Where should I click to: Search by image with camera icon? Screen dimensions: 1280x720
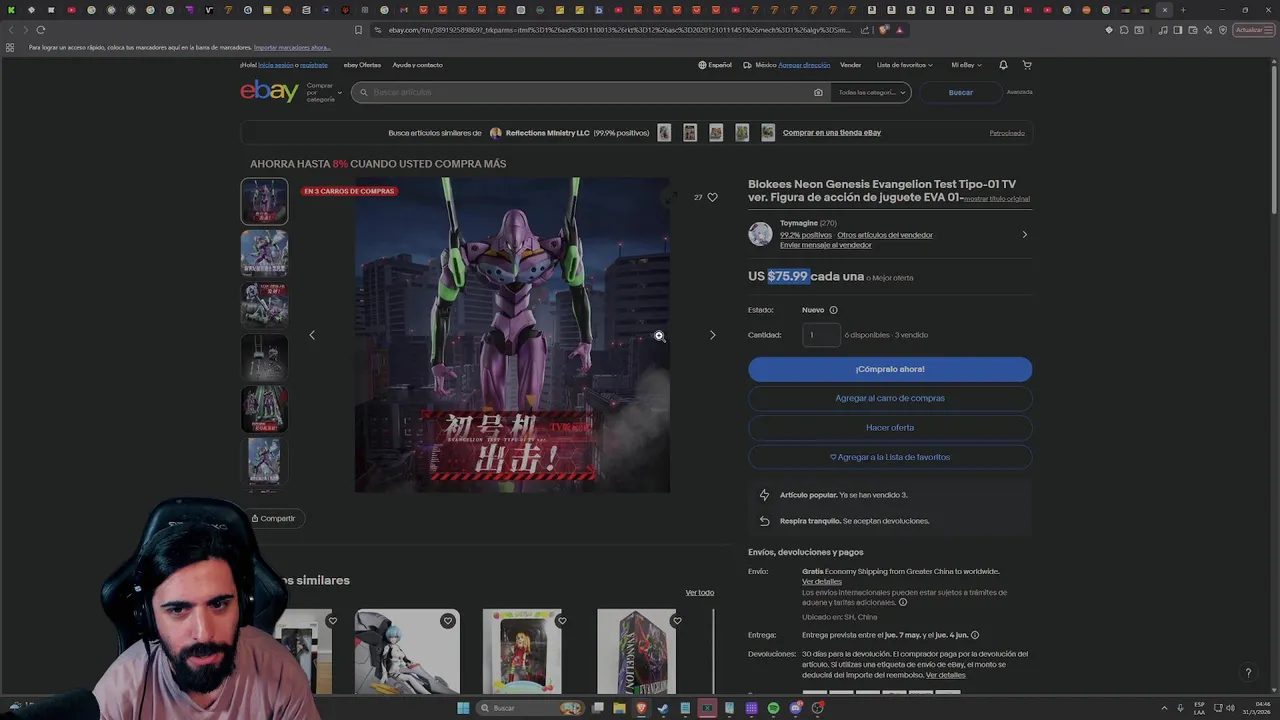point(818,92)
